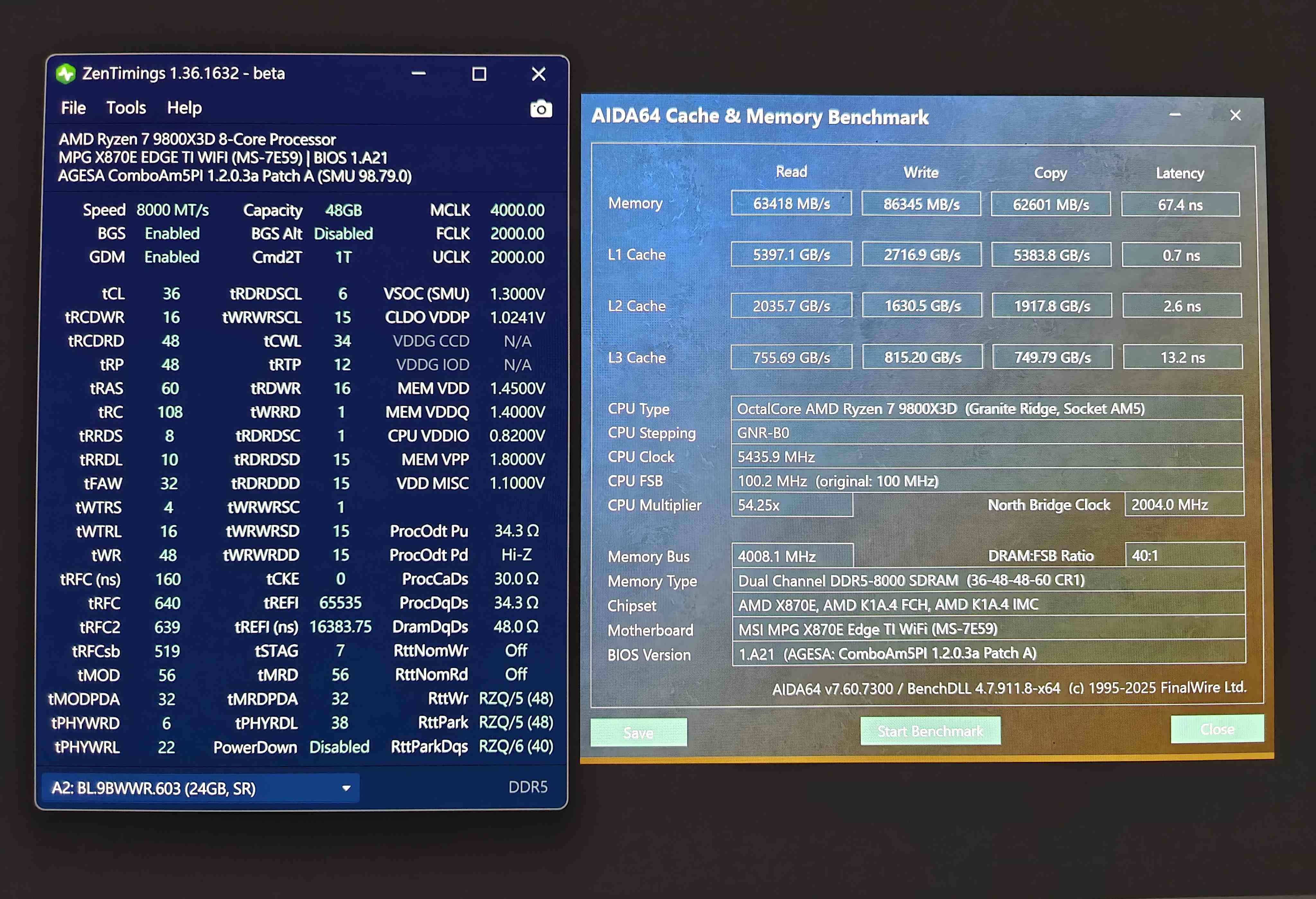The height and width of the screenshot is (899, 1316).
Task: Click the RttParkDqs RZQ/6 (40) value
Action: click(x=516, y=747)
